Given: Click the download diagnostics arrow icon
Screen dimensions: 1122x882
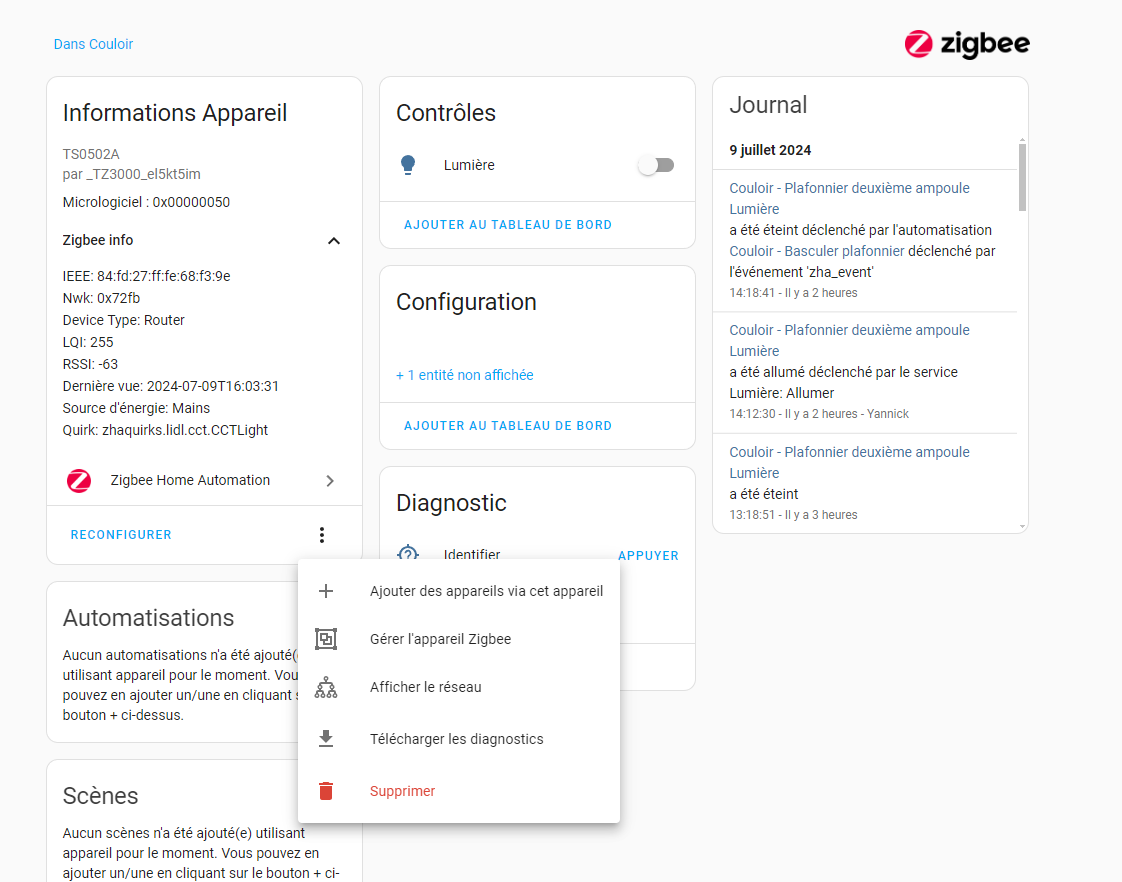Looking at the screenshot, I should (x=326, y=738).
